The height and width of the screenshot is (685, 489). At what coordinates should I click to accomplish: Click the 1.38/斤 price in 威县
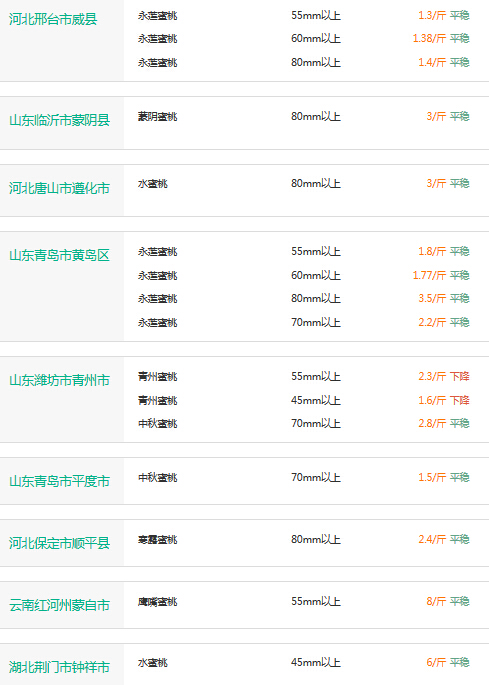tap(429, 38)
